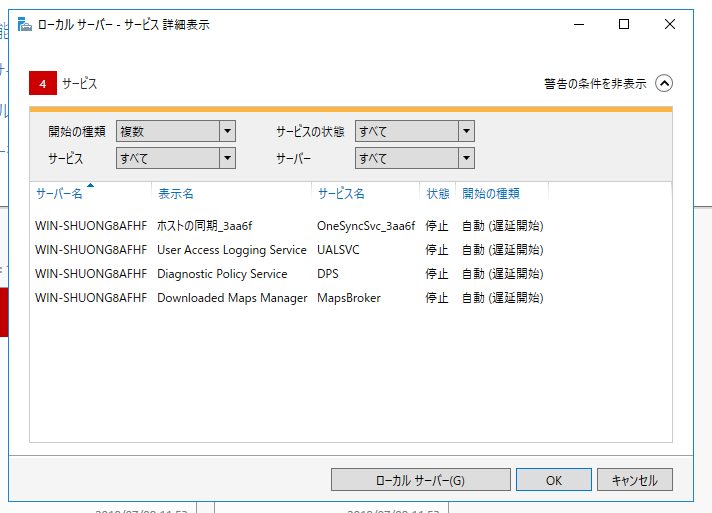The image size is (712, 513).
Task: Open the サーバー filter dropdown
Action: pos(415,158)
